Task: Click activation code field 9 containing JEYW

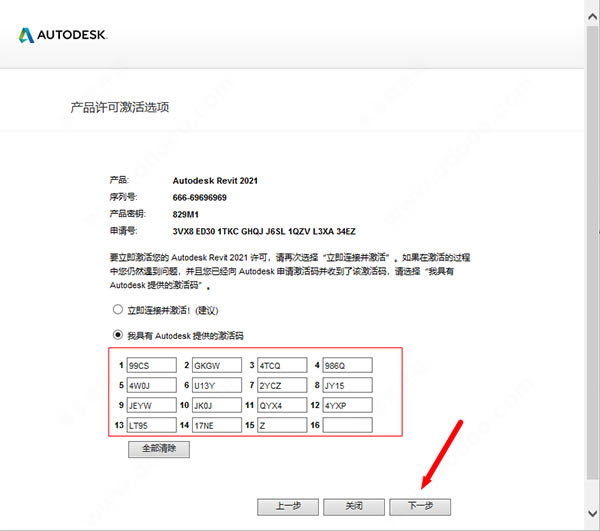Action: pos(152,405)
